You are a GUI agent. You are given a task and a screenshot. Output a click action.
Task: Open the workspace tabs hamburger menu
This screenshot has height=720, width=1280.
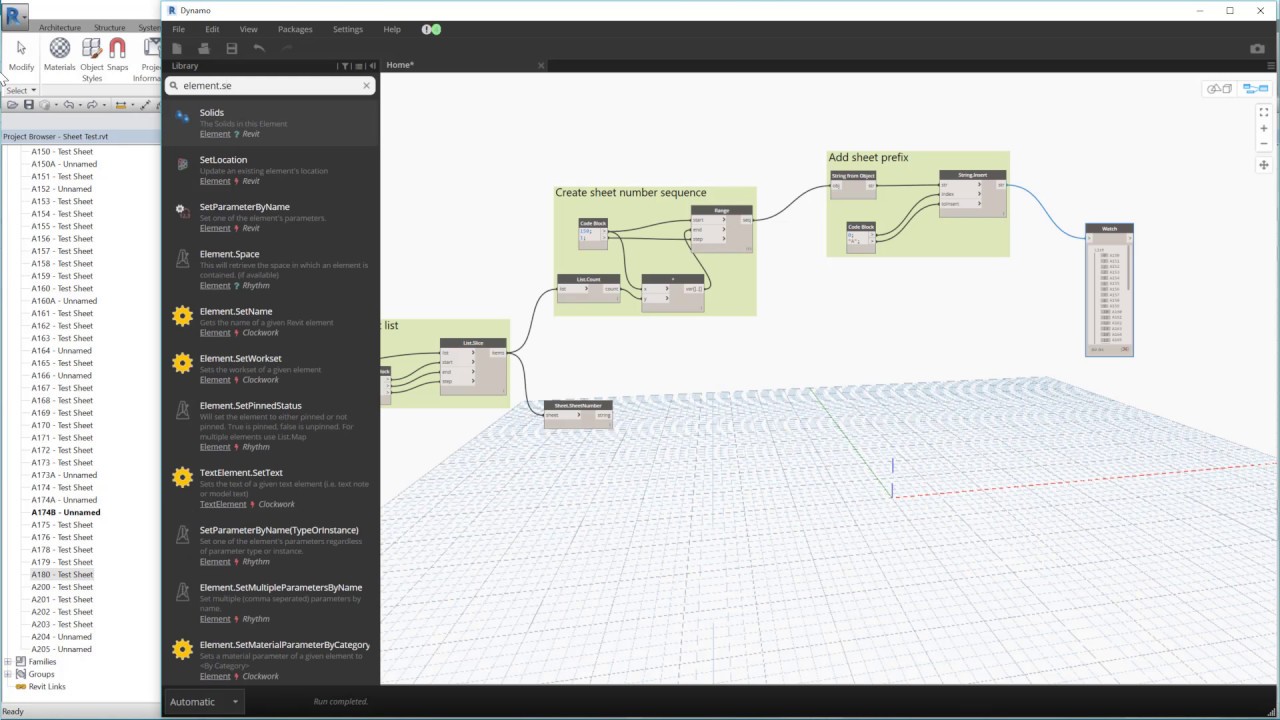[x=1270, y=65]
